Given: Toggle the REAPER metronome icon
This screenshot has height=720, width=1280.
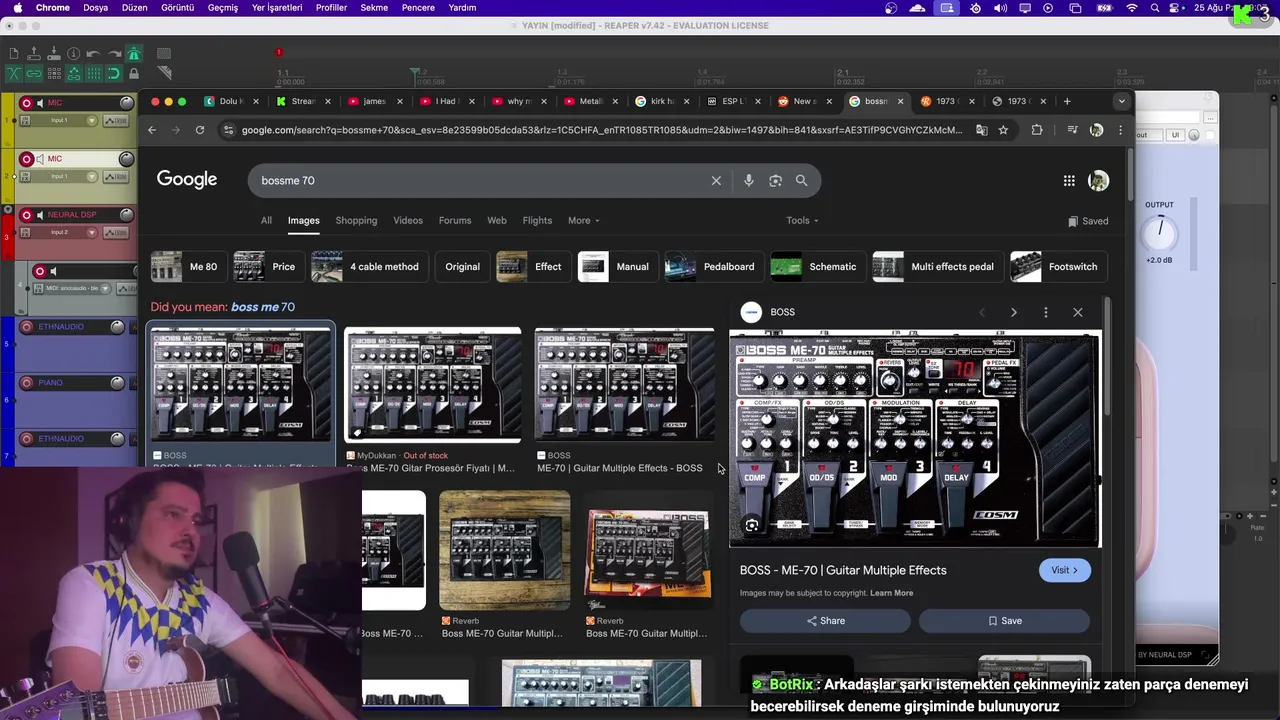Looking at the screenshot, I should [x=133, y=54].
